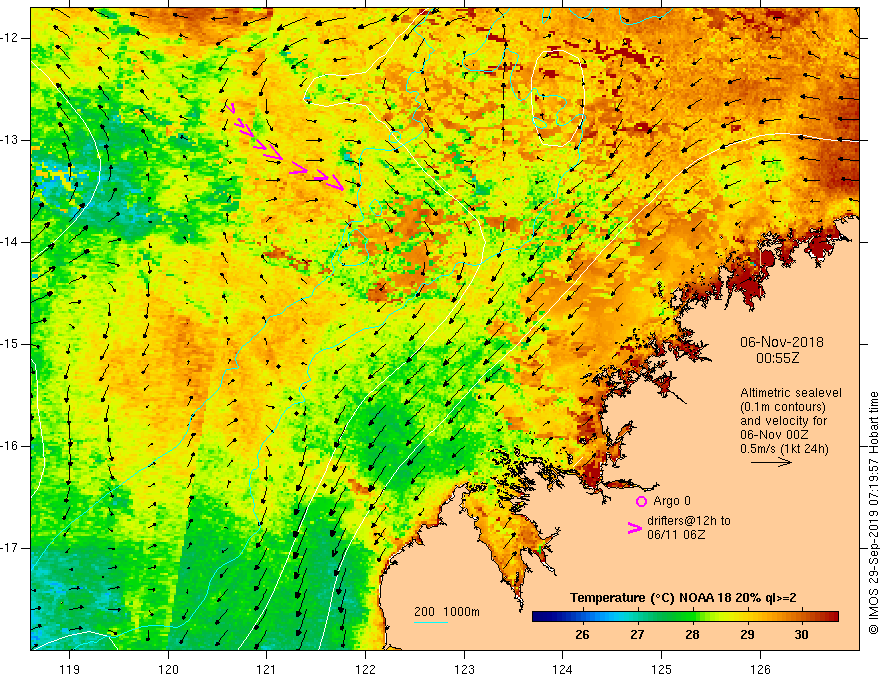Click the Argo 0 magenta circle marker

[x=641, y=501]
